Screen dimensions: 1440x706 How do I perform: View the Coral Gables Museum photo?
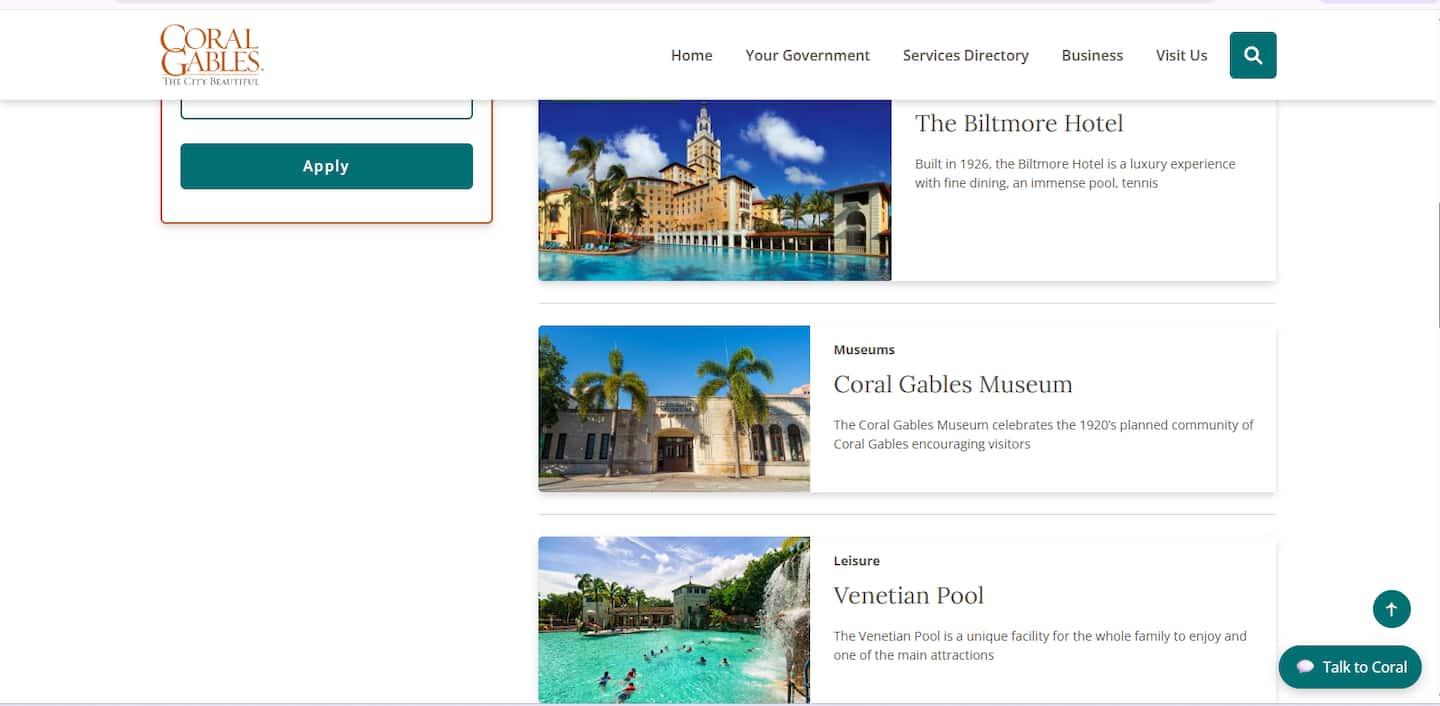coord(674,408)
